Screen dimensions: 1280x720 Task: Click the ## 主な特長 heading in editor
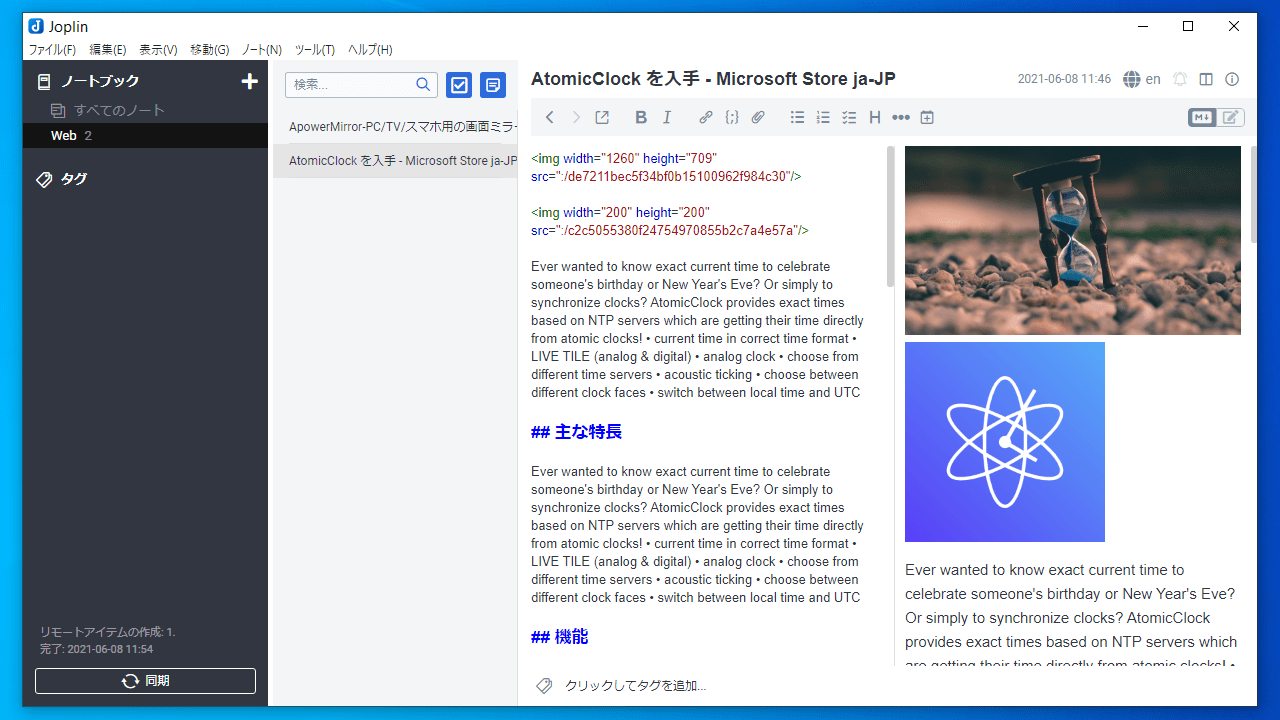click(576, 432)
